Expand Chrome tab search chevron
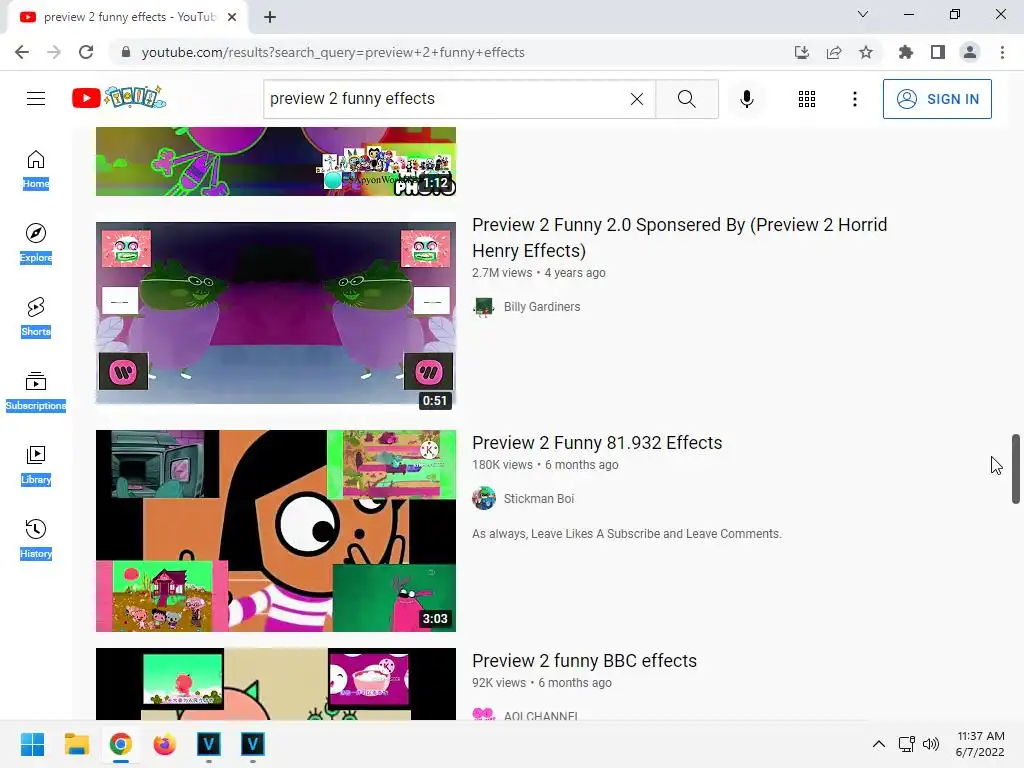This screenshot has height=768, width=1024. pyautogui.click(x=863, y=14)
